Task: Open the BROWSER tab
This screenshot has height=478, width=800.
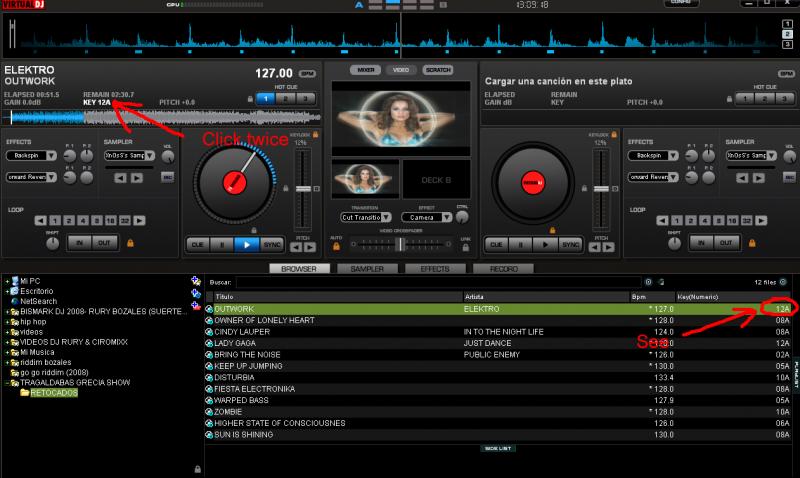Action: pyautogui.click(x=299, y=268)
